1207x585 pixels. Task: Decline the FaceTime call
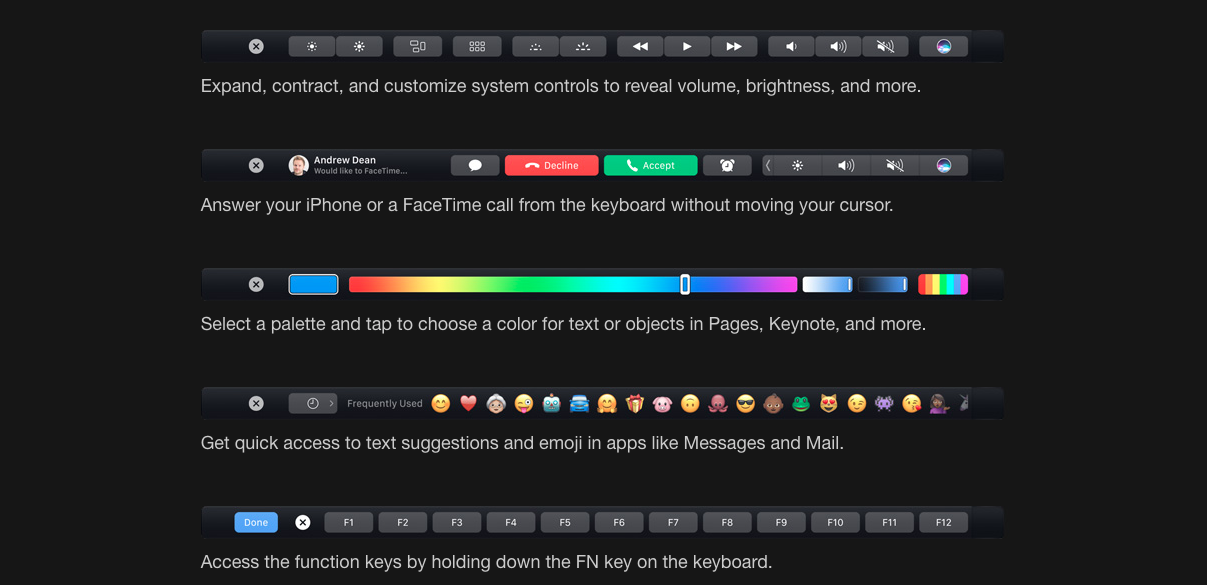(552, 165)
